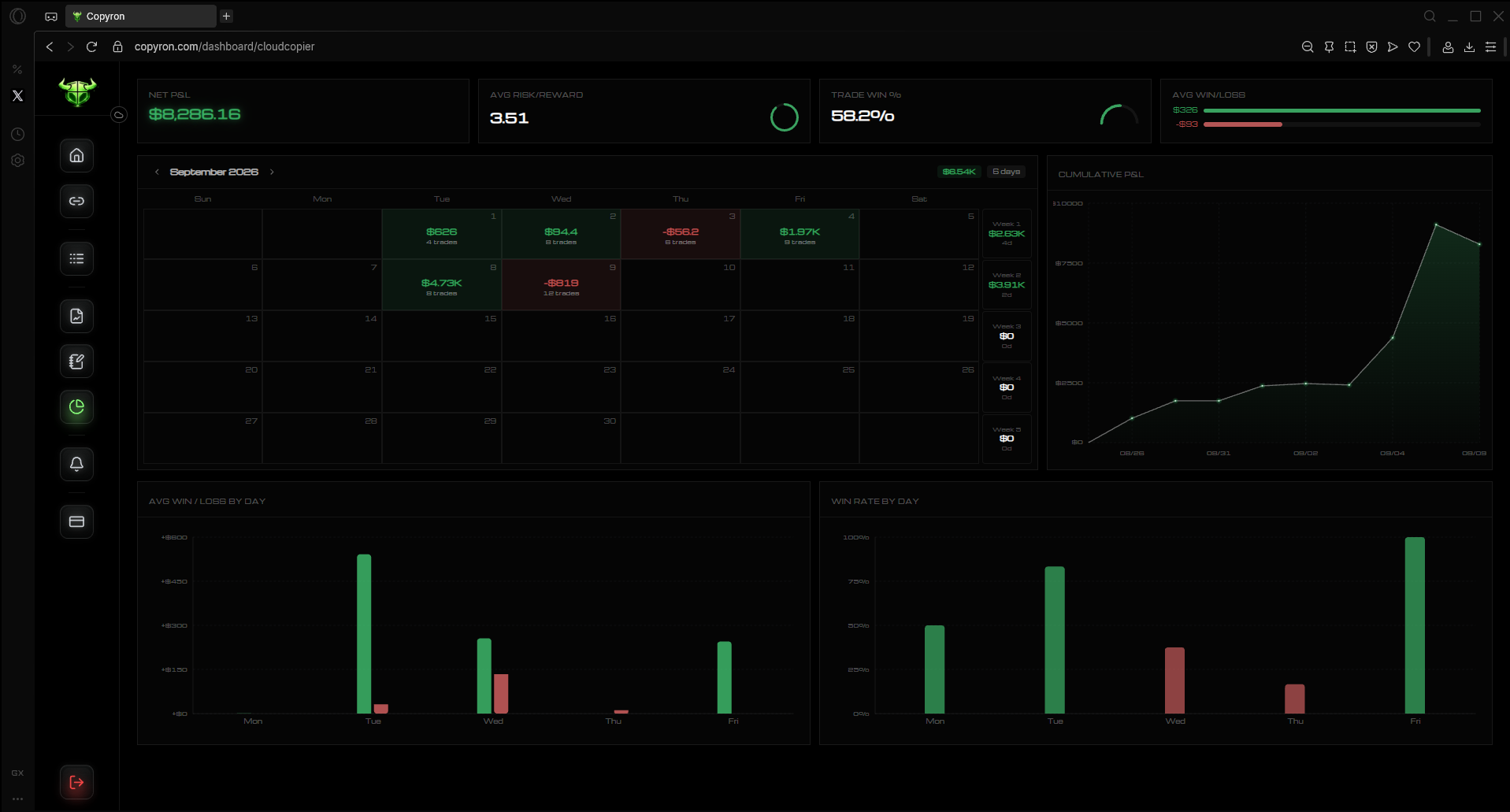Open the browser sidebar three-dots menu

17,799
